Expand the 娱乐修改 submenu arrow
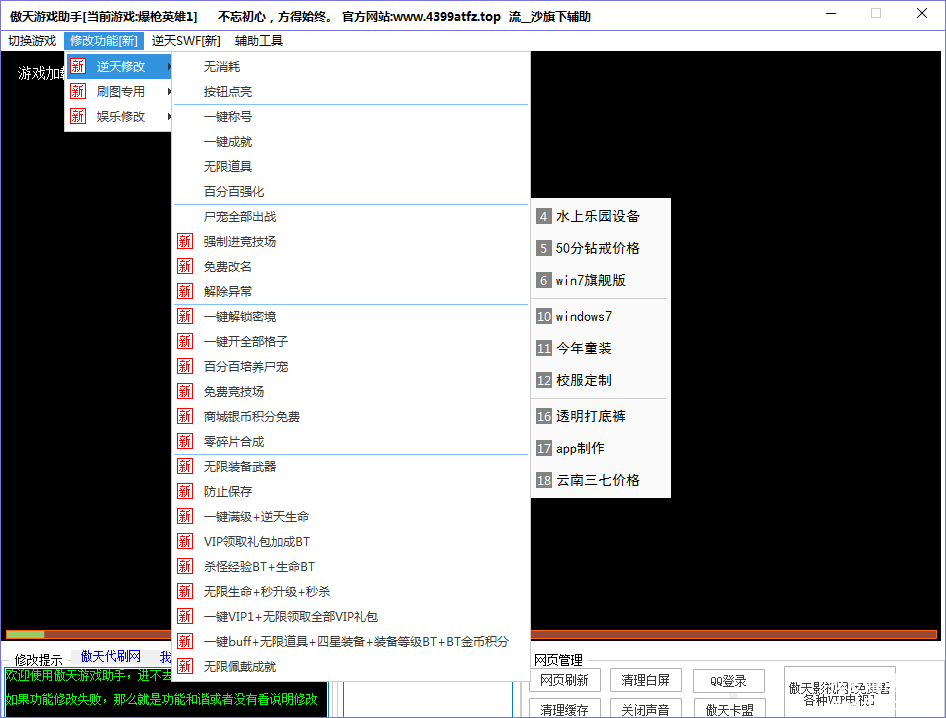 (169, 116)
